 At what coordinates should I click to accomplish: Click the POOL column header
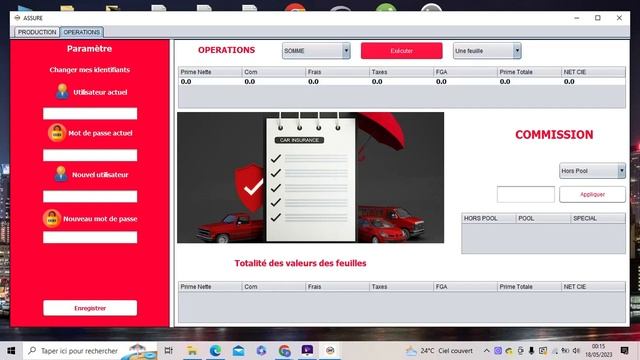[543, 218]
